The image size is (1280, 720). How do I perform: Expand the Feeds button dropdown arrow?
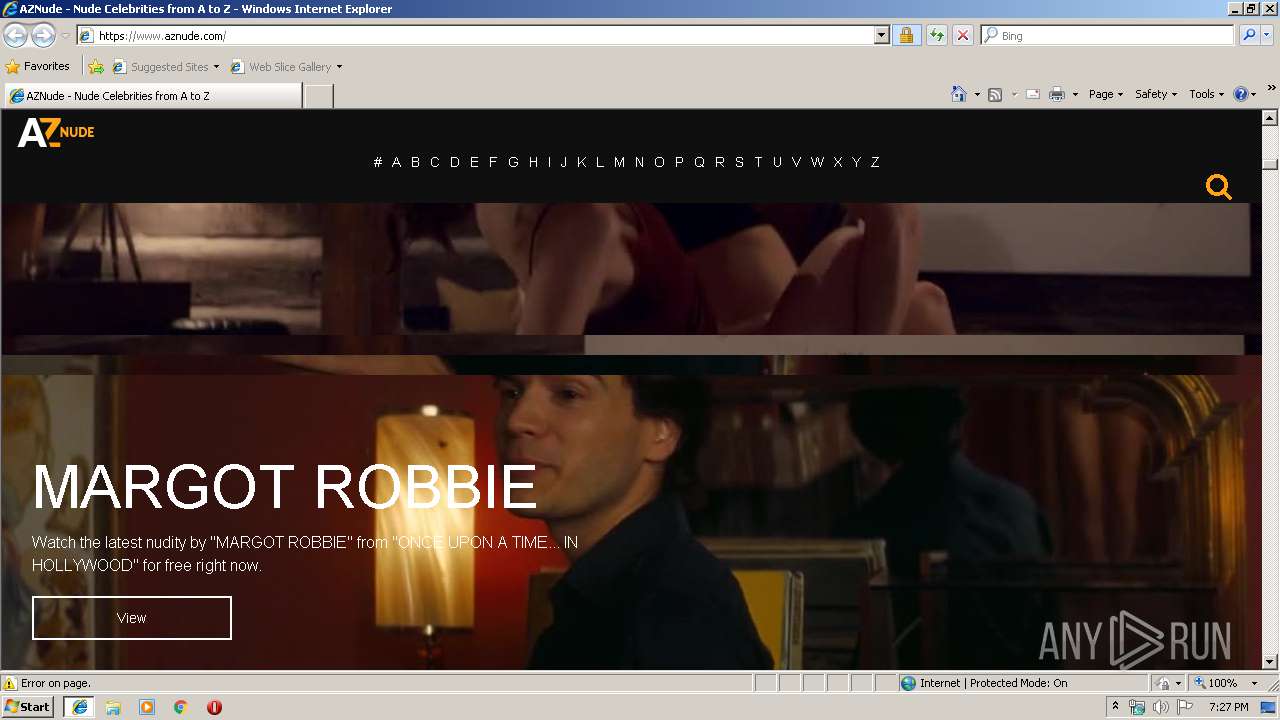tap(1013, 94)
